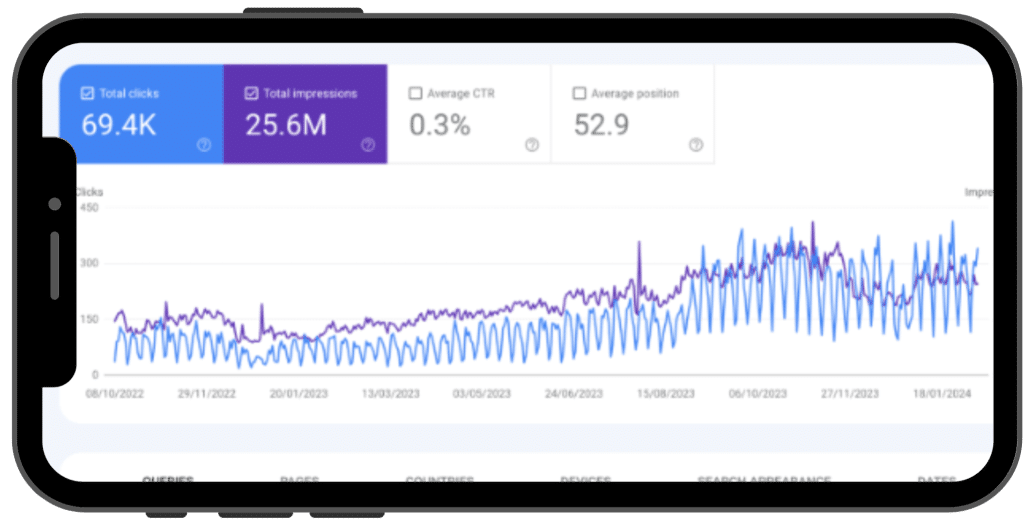Open the Search Appearance tab
Viewport: 1024px width, 525px height.
point(764,481)
